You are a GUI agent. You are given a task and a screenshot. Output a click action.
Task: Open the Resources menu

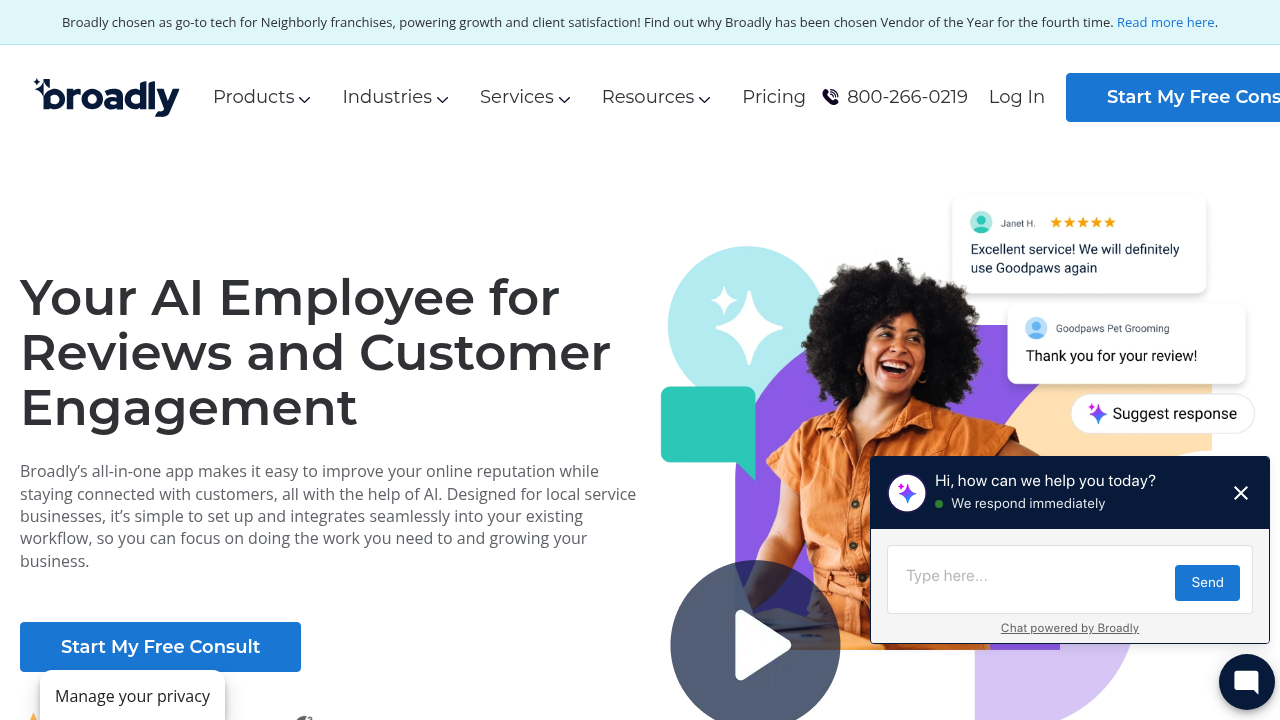[656, 97]
